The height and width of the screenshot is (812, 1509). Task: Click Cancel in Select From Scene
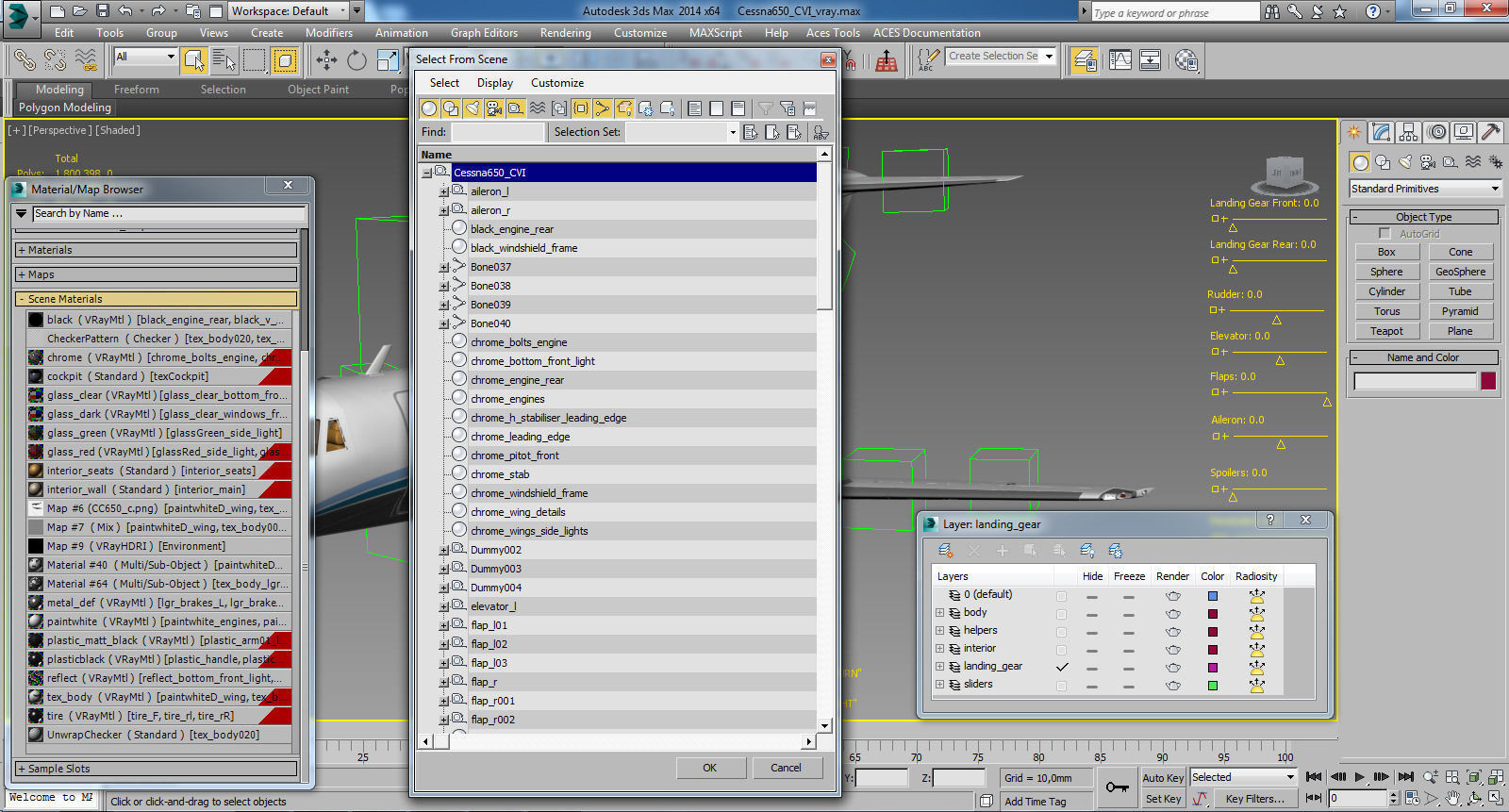786,768
